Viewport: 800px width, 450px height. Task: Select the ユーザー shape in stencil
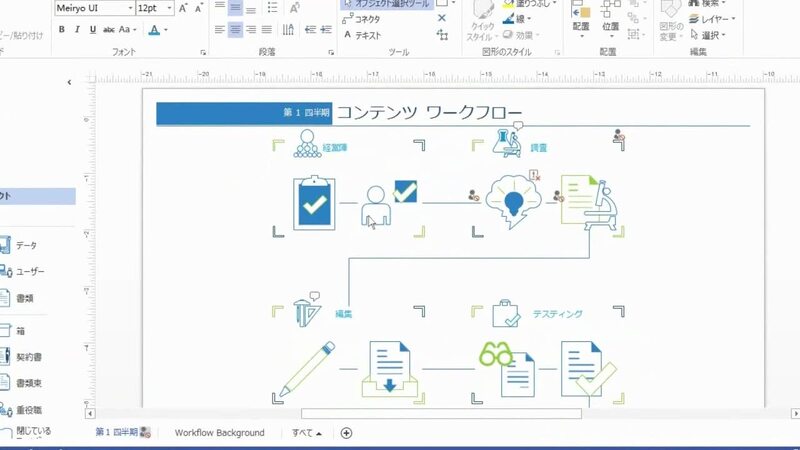point(22,271)
